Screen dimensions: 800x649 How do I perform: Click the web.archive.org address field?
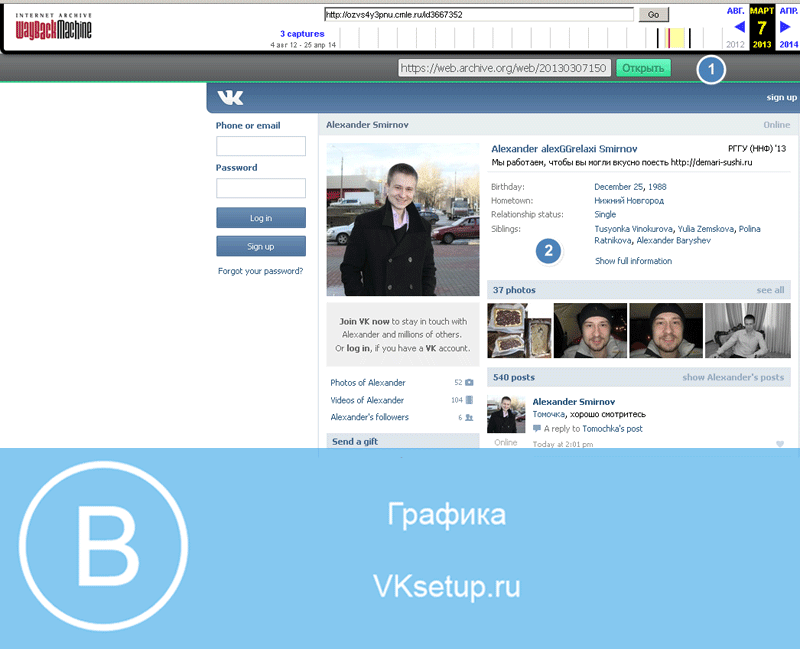click(504, 68)
